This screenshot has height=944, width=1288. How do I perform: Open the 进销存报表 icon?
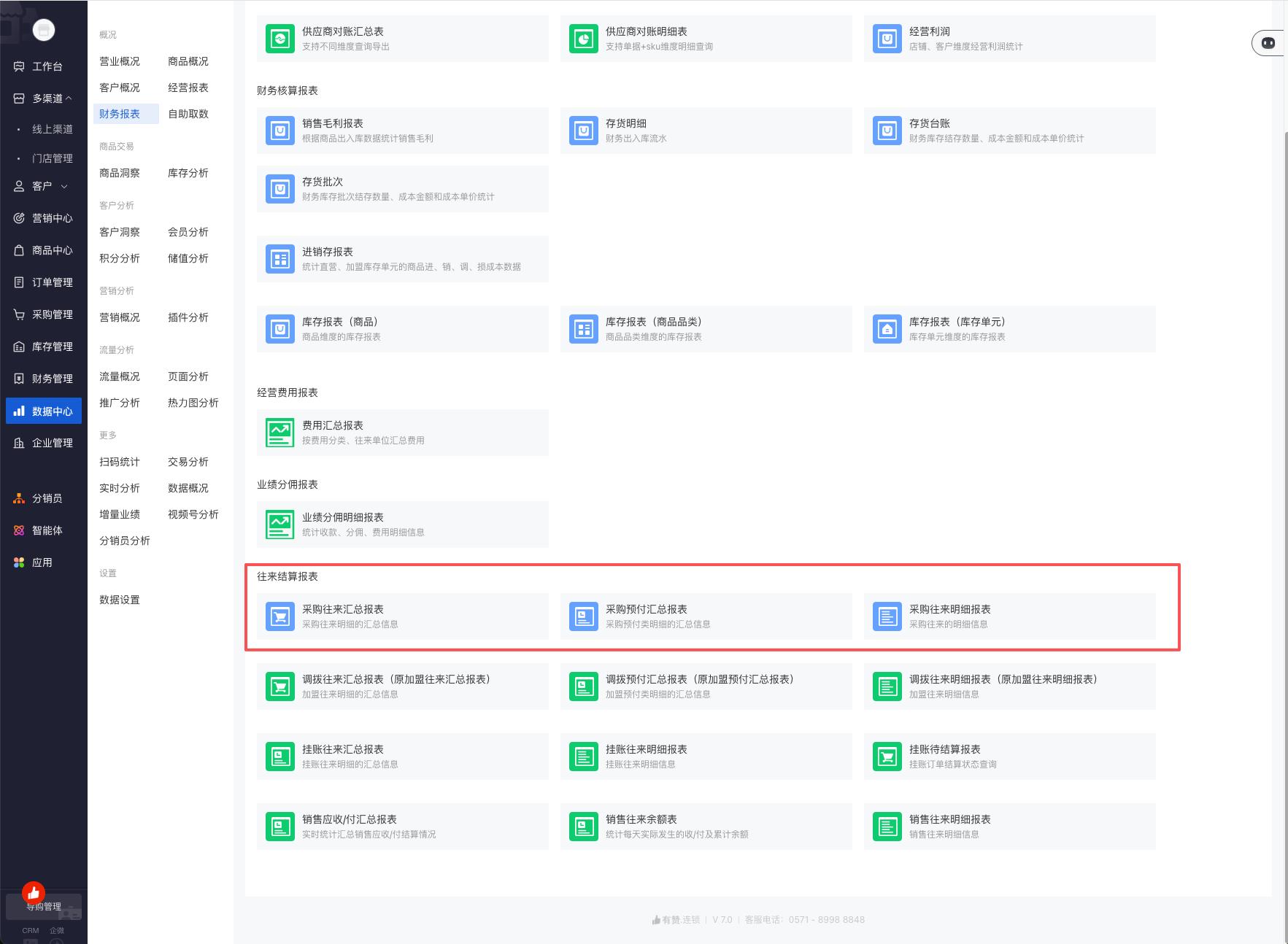(279, 260)
